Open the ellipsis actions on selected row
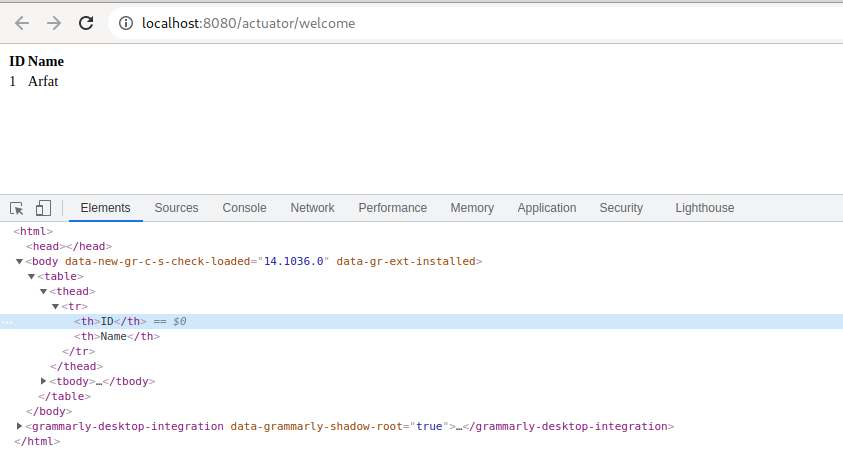 coord(7,322)
